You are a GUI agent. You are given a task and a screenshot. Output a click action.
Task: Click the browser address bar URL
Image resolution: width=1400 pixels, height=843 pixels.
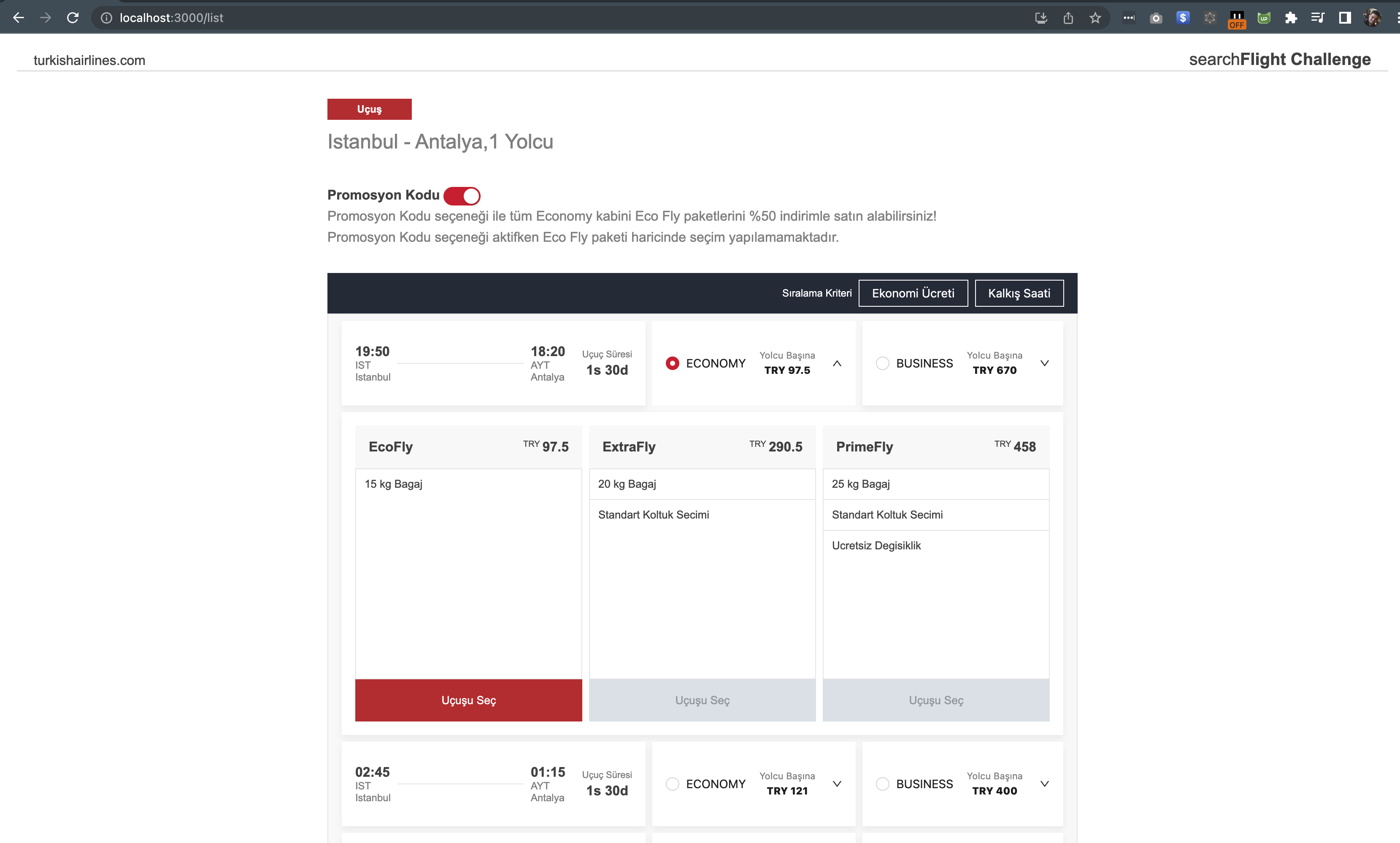171,18
